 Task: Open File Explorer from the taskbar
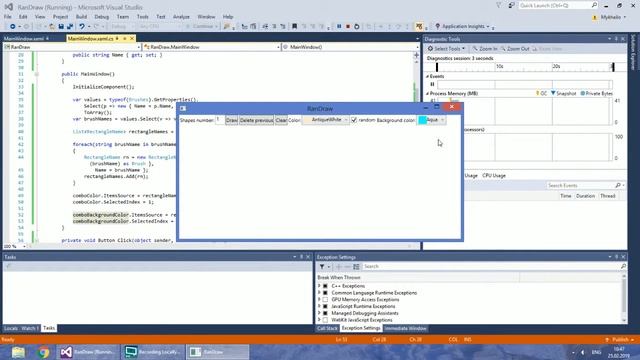coord(18,352)
